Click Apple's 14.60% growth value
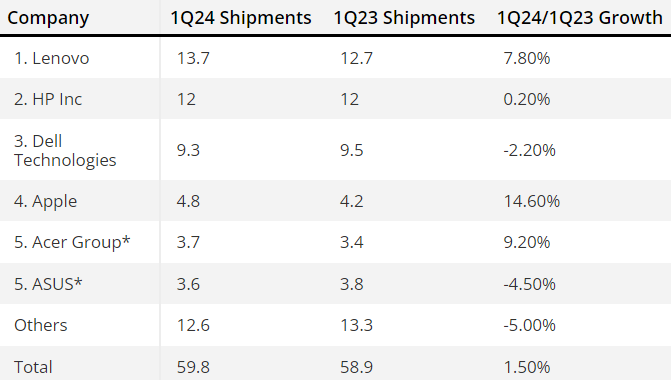 click(531, 201)
